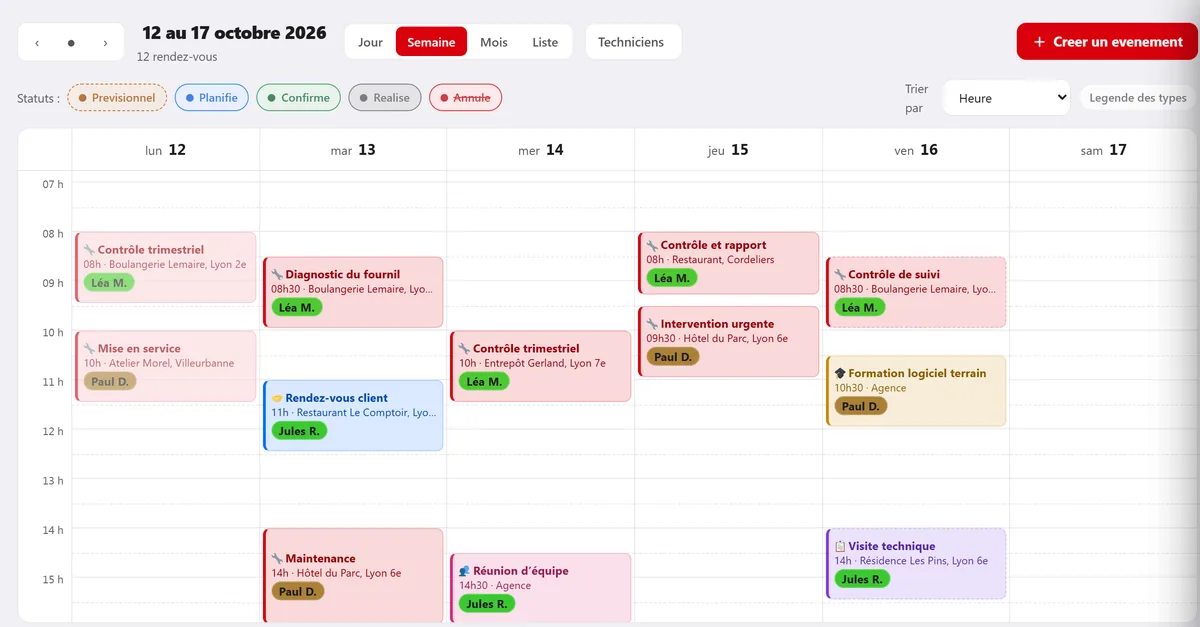
Task: Click Léa M. badge on Contrôle trimestriel Entrepôt Gerland
Action: pos(485,381)
